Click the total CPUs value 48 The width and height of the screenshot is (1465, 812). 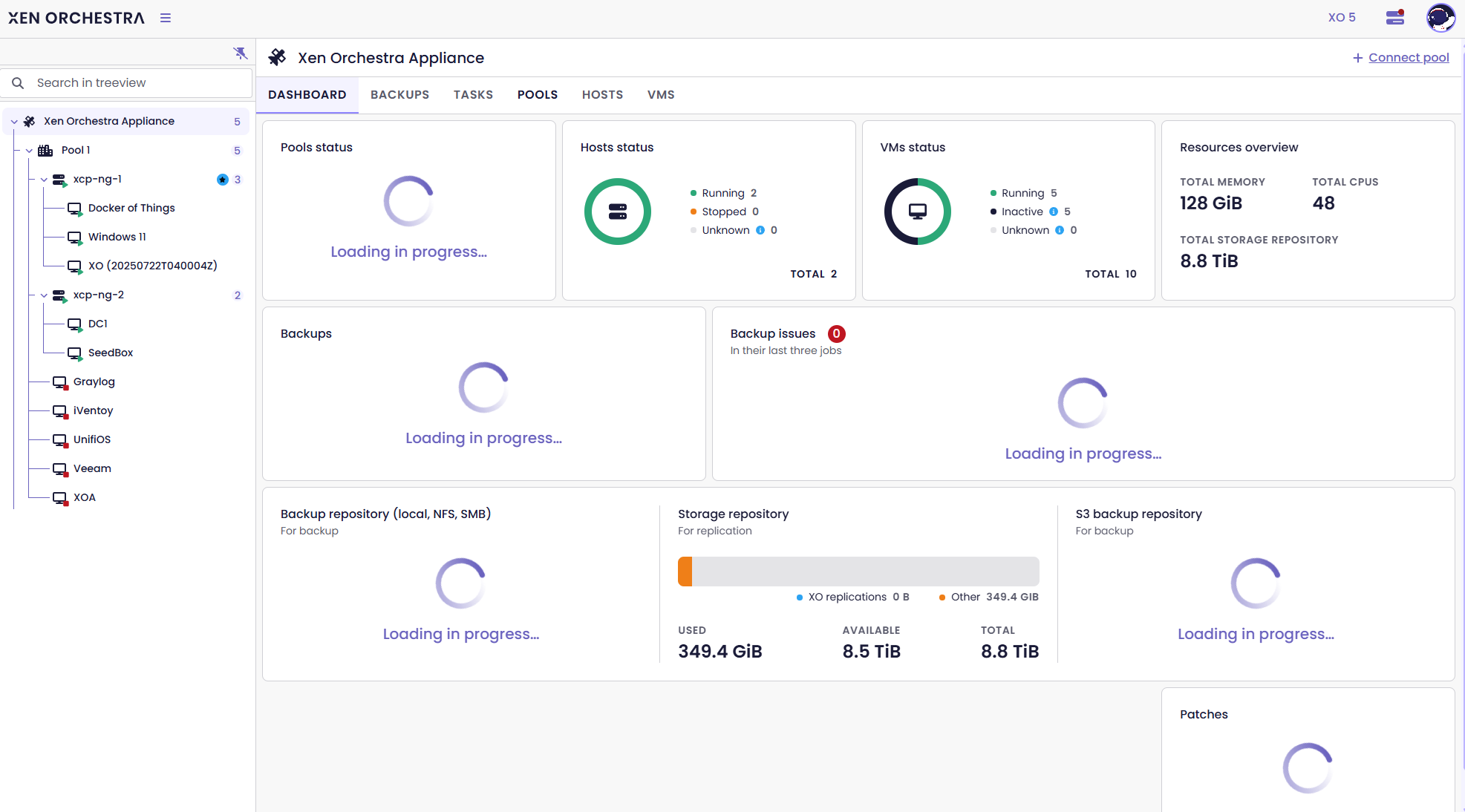coord(1323,203)
